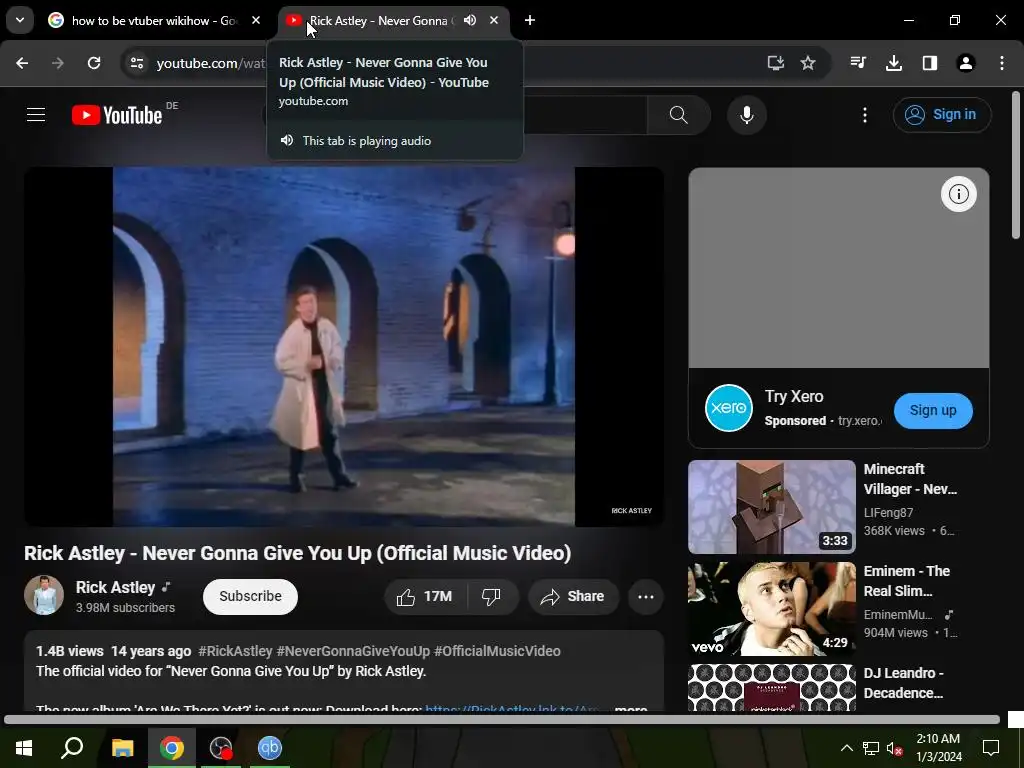Open the network status tray icon
Screen dimensions: 1024x768
(x=871, y=748)
